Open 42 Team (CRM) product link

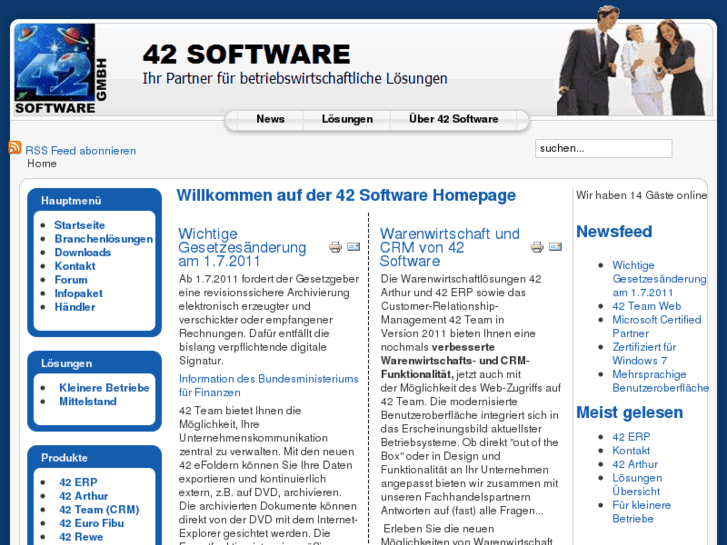pos(99,510)
